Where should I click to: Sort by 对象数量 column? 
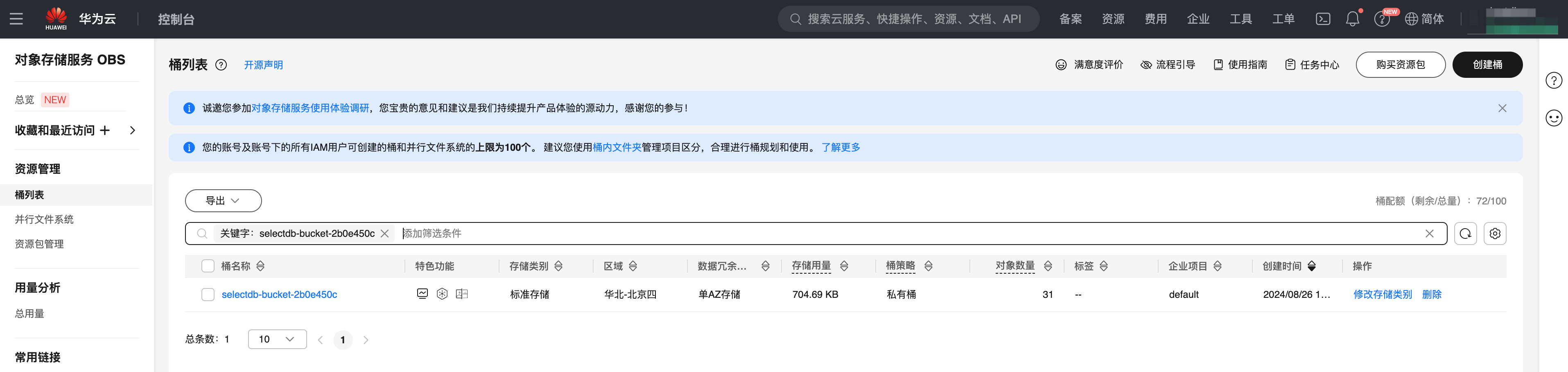coord(1048,266)
